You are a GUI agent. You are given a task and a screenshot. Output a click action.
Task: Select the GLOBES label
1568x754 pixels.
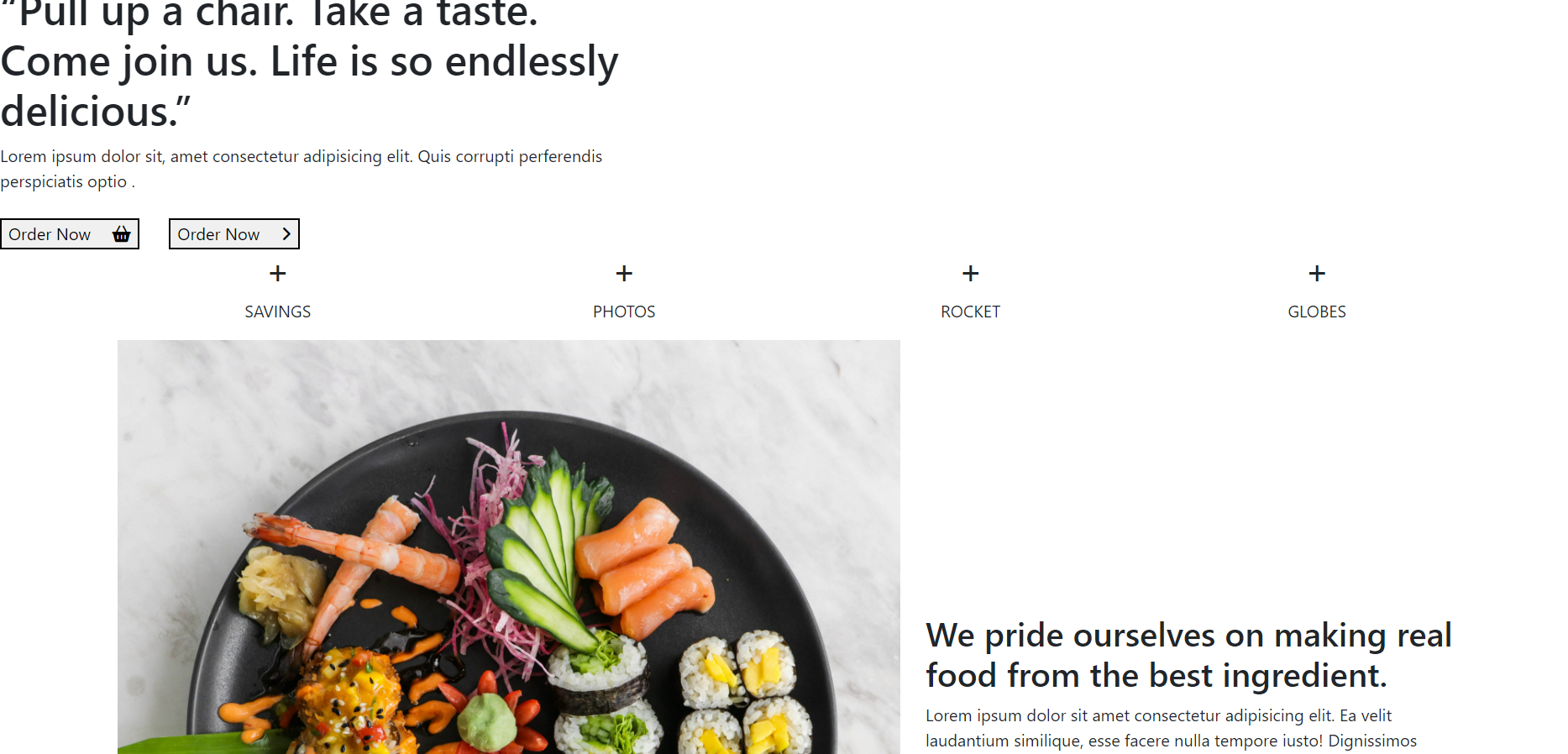tap(1317, 312)
